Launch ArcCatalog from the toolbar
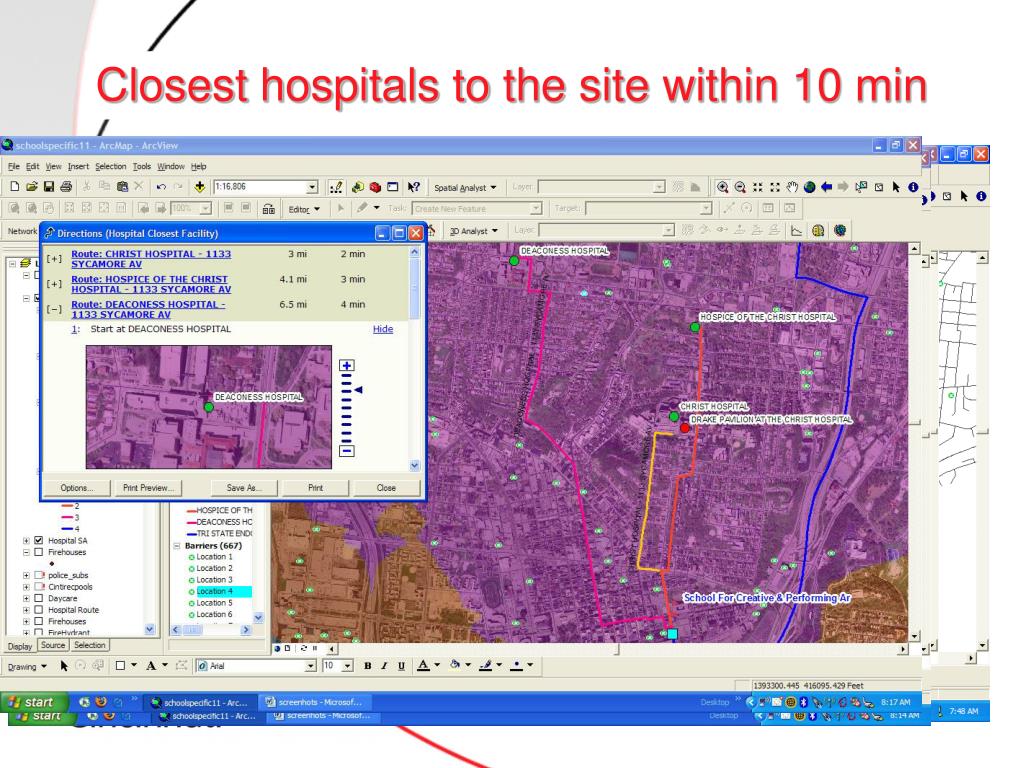Viewport: 1024px width, 768px height. 357,187
